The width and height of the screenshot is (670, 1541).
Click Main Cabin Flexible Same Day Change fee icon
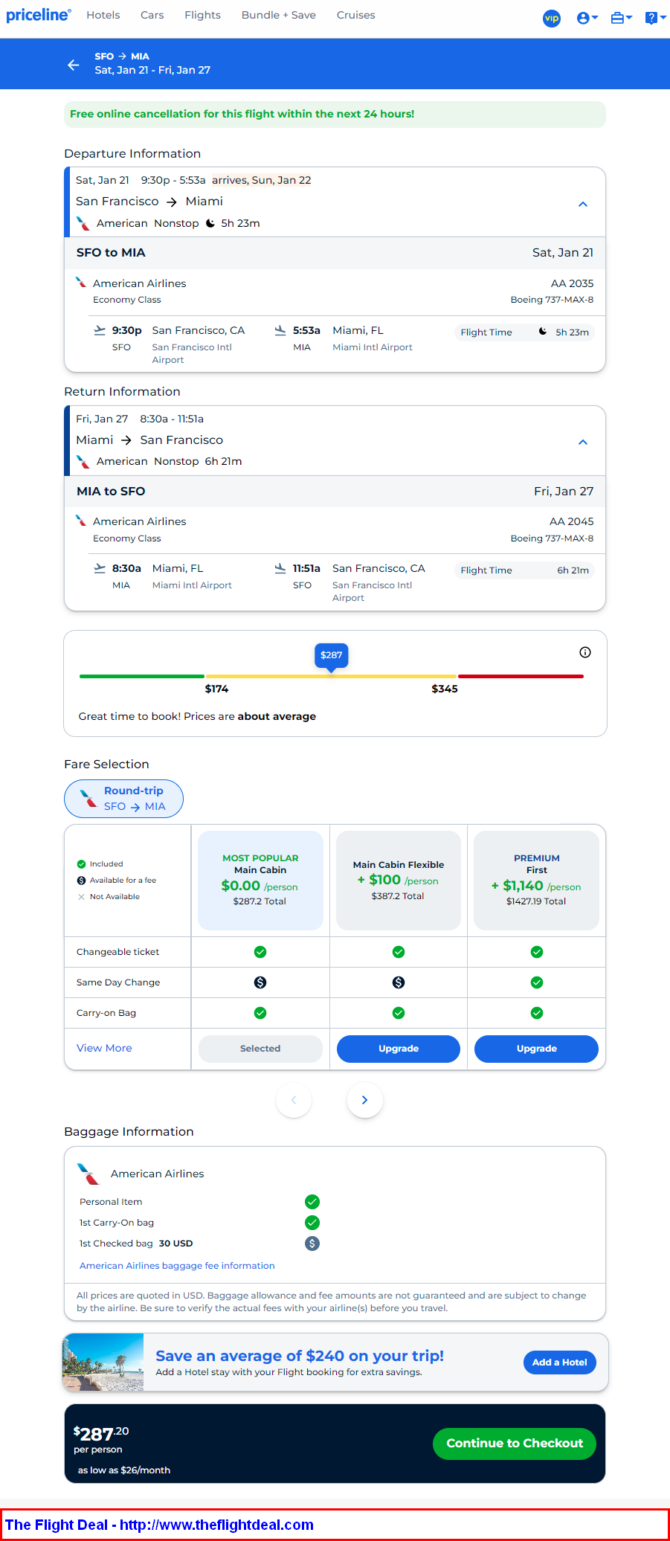click(398, 983)
